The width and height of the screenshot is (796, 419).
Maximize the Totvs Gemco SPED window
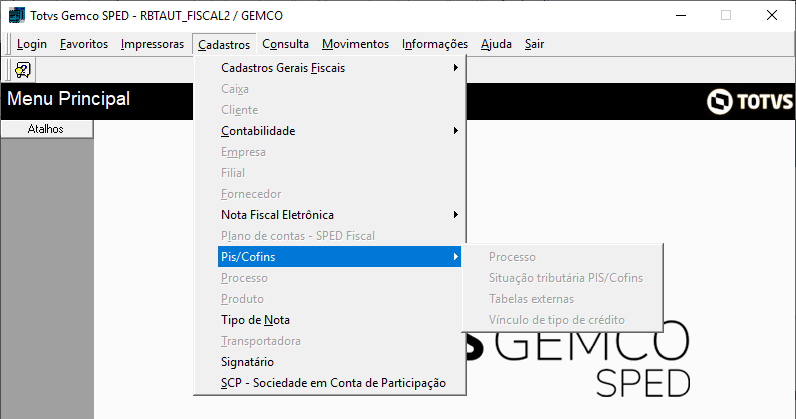[726, 15]
